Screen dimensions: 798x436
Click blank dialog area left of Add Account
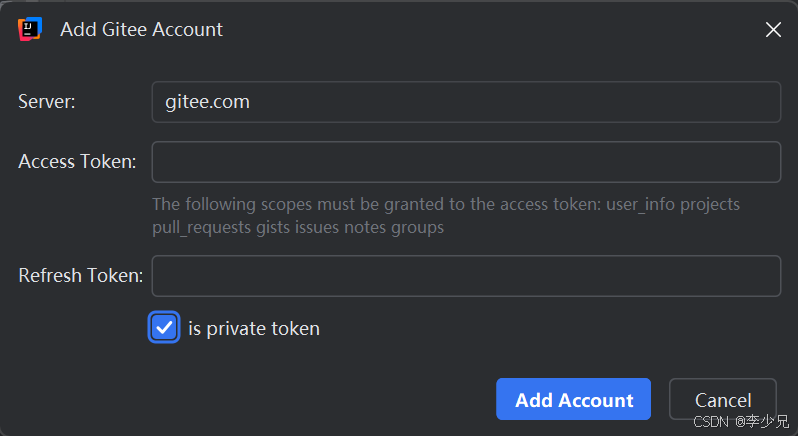coord(300,399)
